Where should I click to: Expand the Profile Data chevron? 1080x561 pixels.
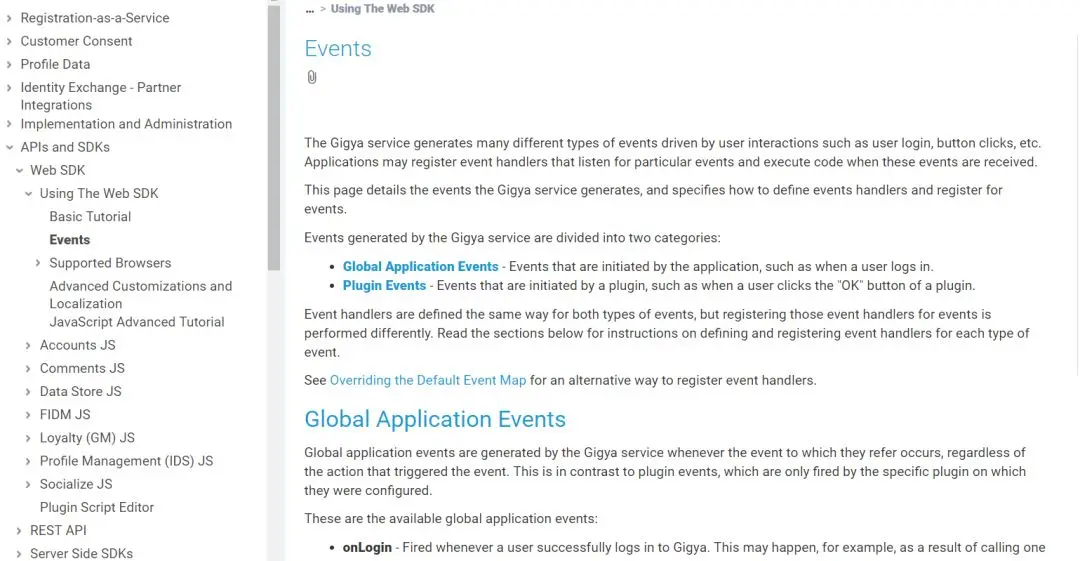point(9,64)
